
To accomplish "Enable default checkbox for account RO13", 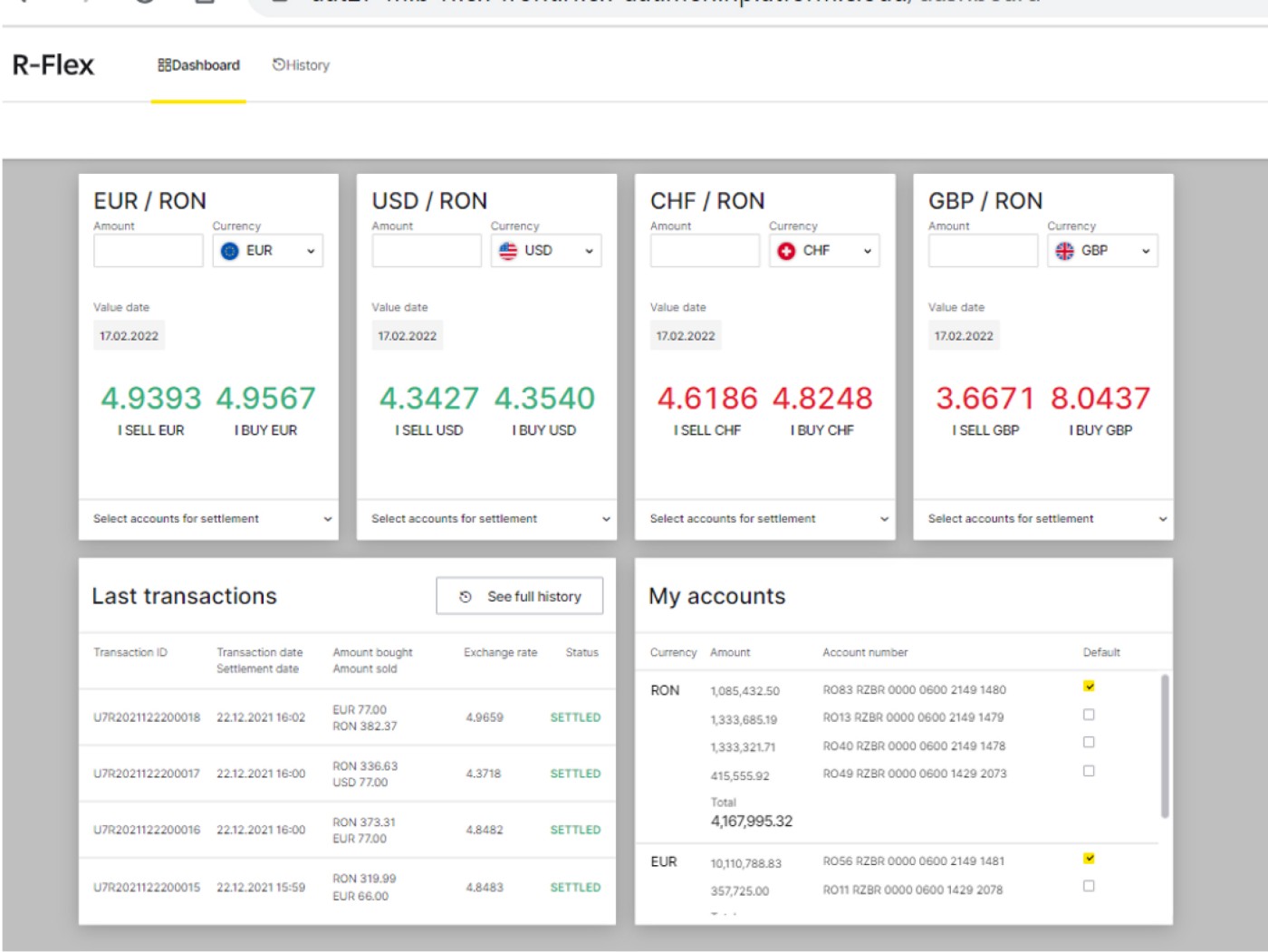I will 1088,714.
